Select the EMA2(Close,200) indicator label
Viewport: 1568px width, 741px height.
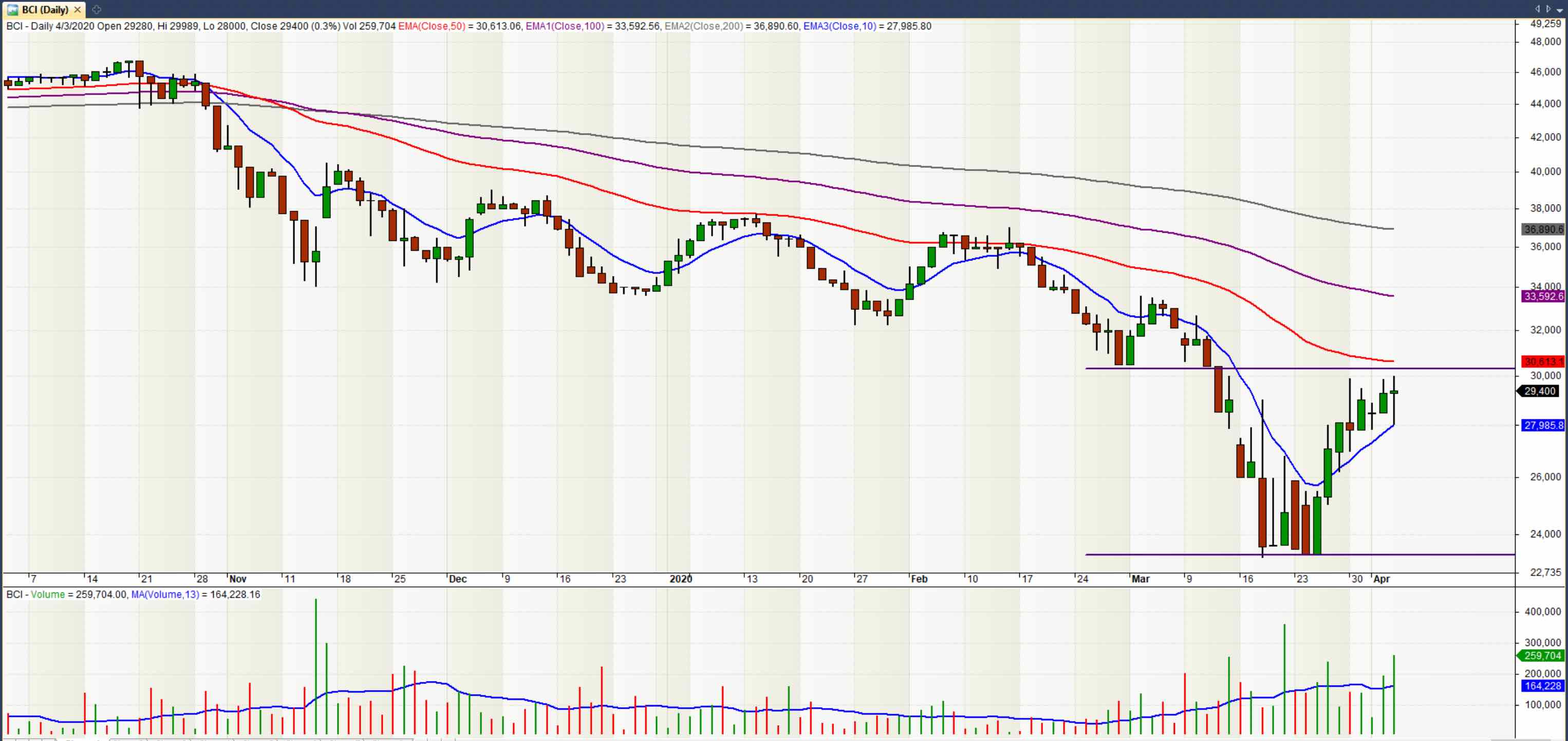pyautogui.click(x=703, y=26)
